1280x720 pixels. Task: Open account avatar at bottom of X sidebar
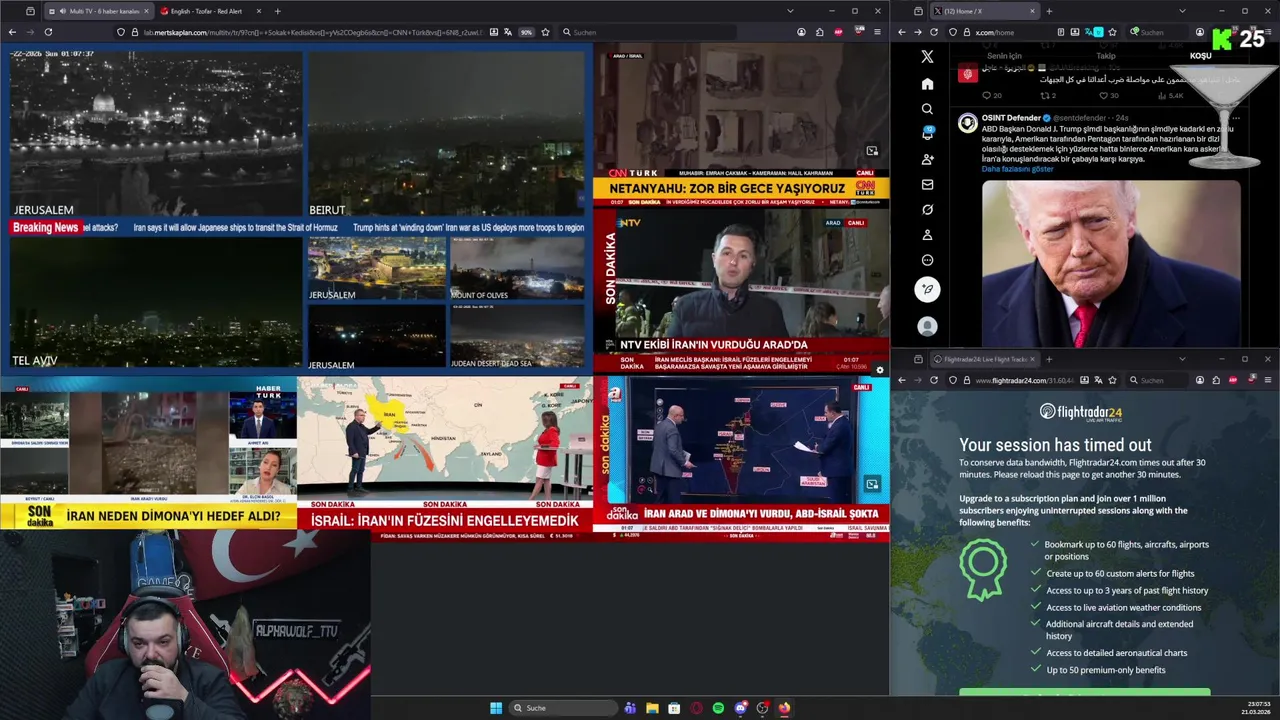click(x=927, y=326)
